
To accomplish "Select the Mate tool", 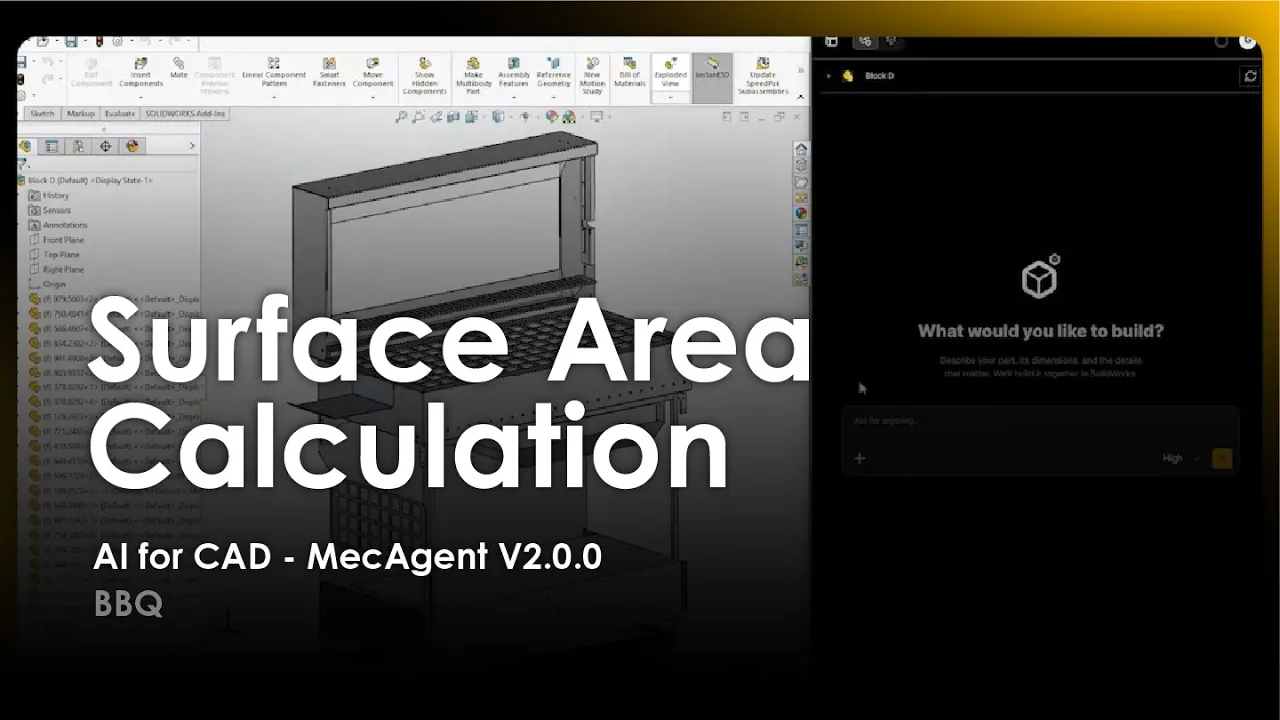I will coord(179,67).
